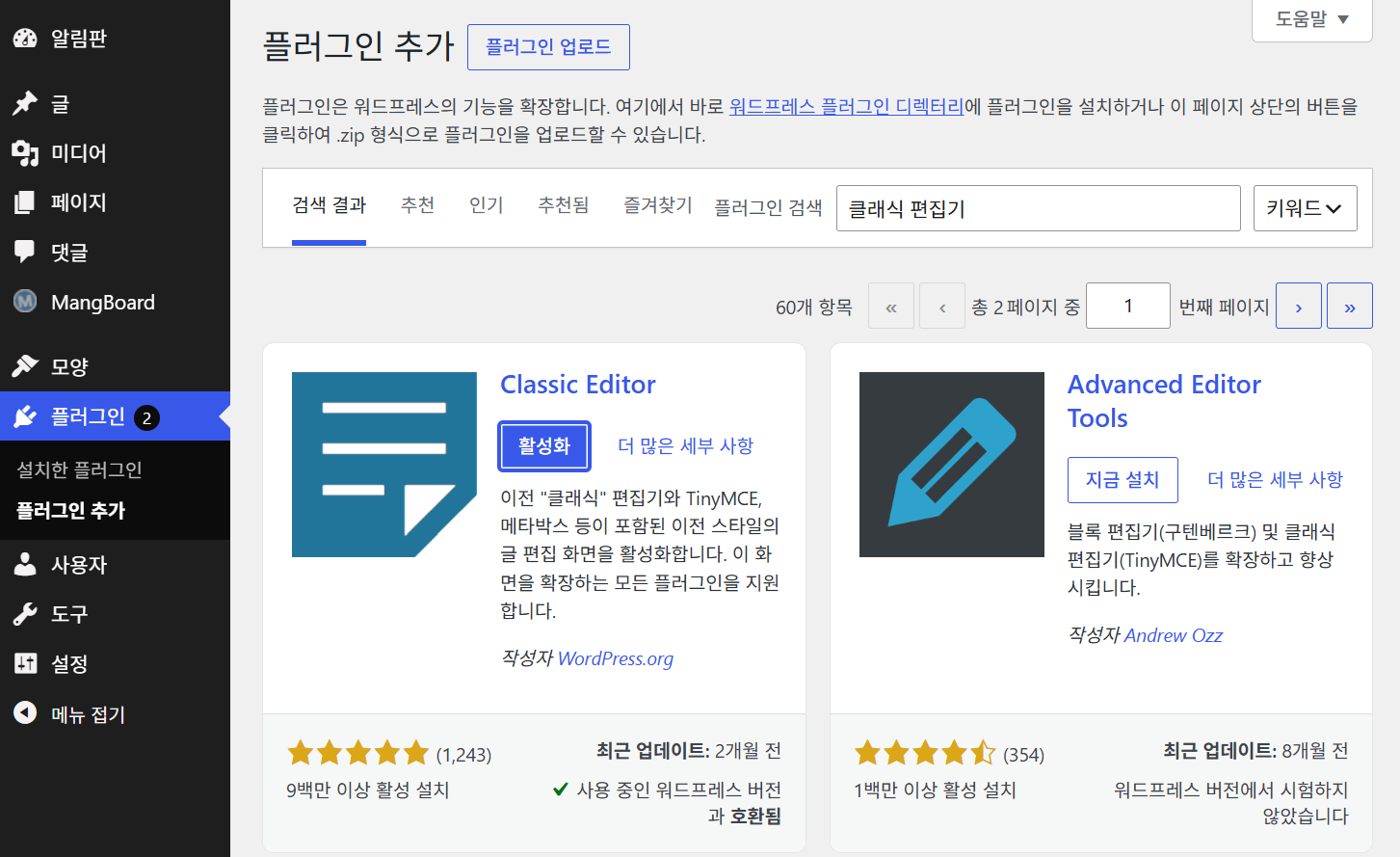Open the 미디어 media icon
The image size is (1400, 857).
[25, 152]
